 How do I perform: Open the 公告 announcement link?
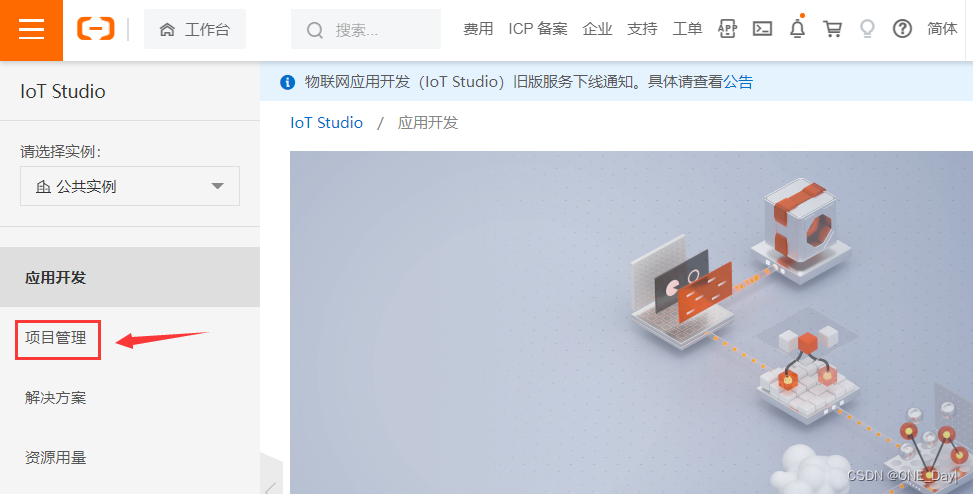(x=738, y=82)
